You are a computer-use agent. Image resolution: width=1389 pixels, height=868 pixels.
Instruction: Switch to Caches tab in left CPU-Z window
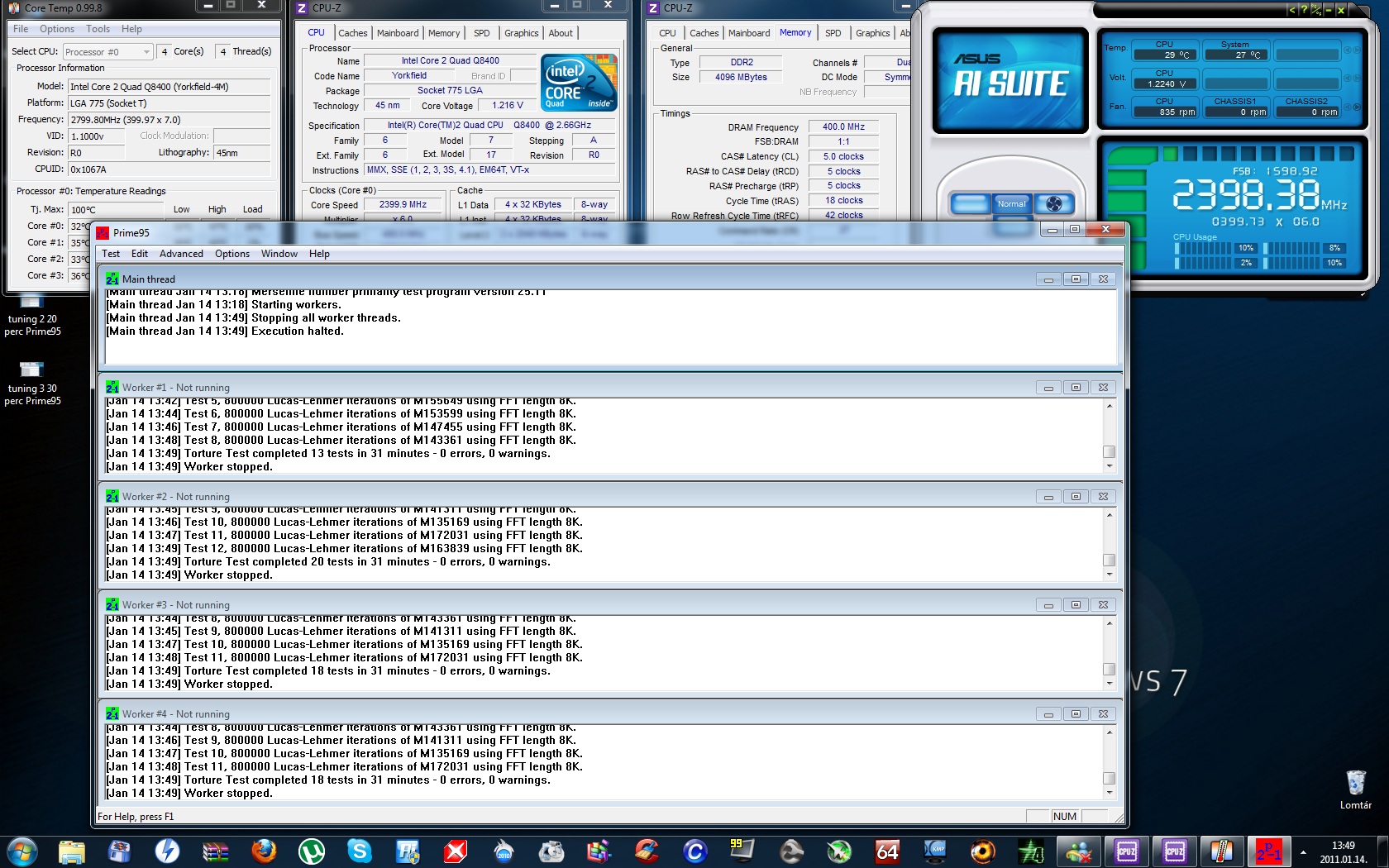coord(353,33)
